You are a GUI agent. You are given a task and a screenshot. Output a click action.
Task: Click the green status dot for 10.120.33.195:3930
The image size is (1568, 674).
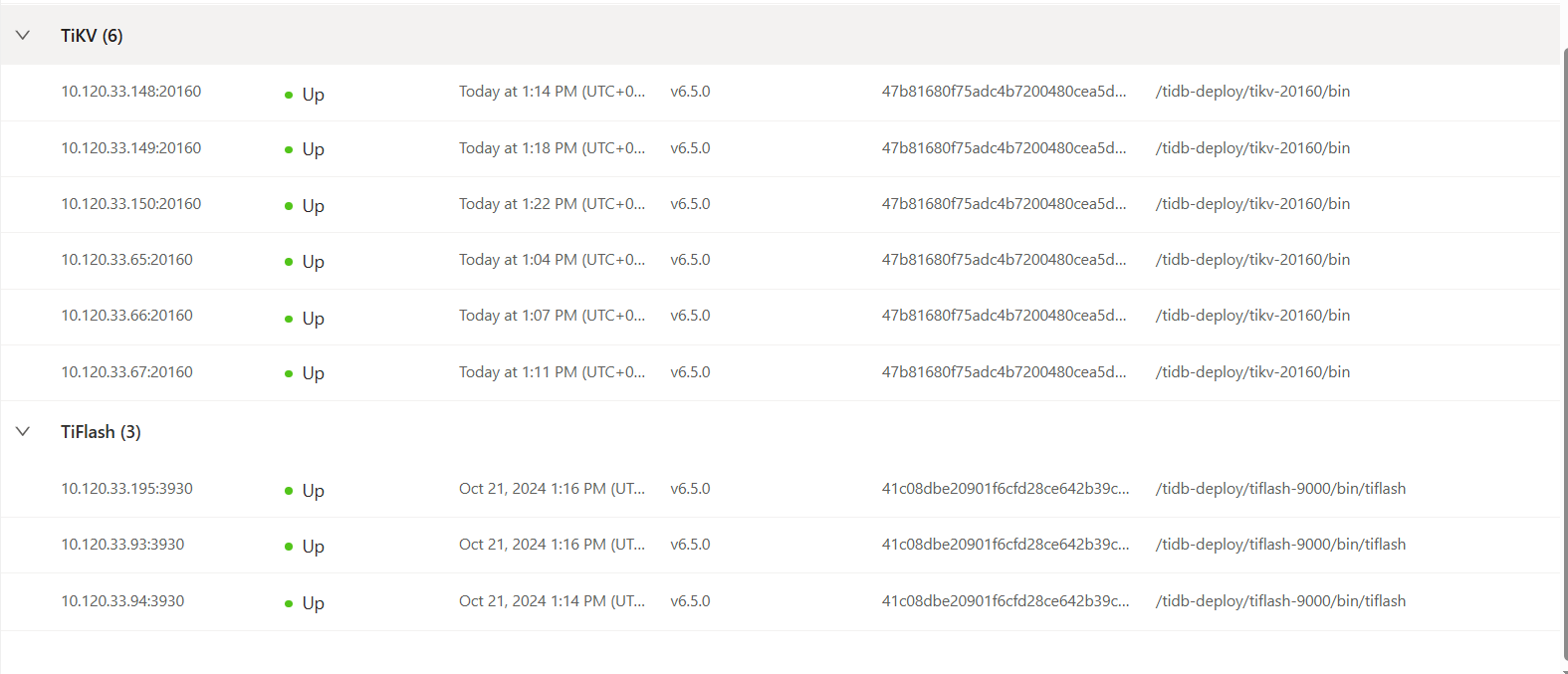[289, 492]
